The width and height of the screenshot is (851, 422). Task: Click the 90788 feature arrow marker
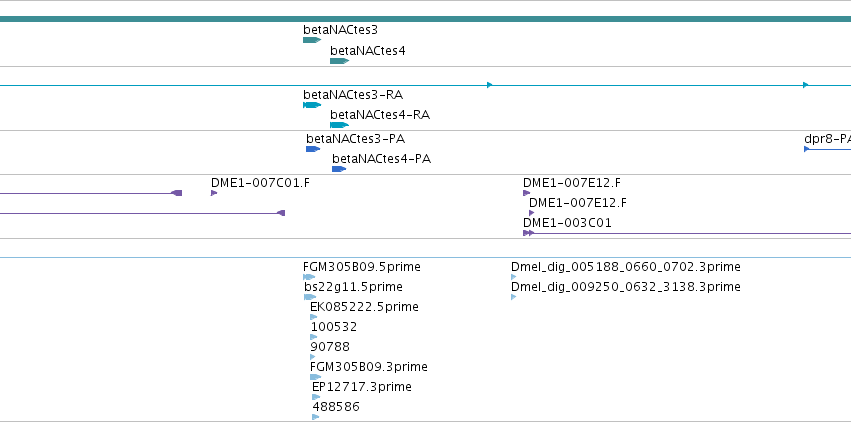click(313, 357)
